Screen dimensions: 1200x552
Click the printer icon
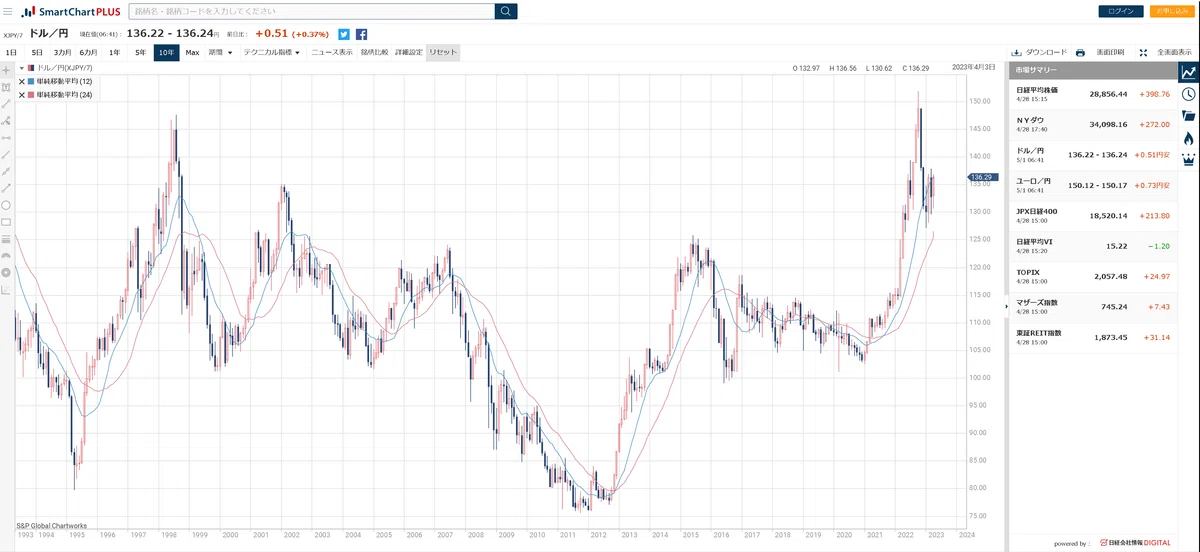[x=1080, y=52]
